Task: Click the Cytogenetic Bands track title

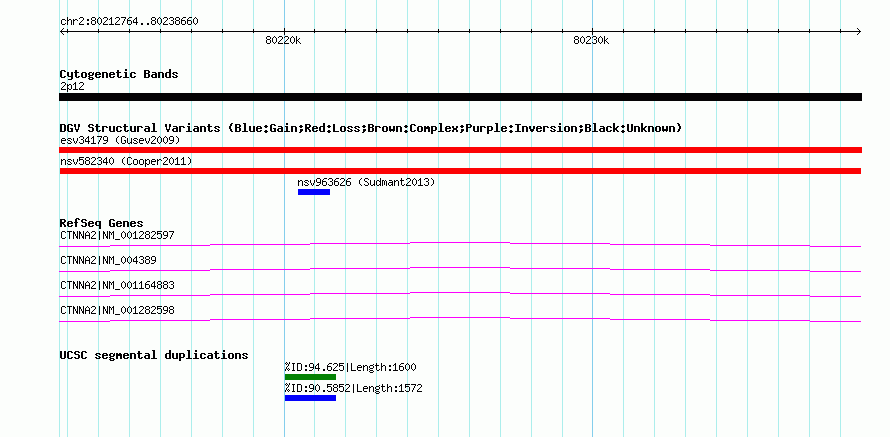Action: click(119, 74)
